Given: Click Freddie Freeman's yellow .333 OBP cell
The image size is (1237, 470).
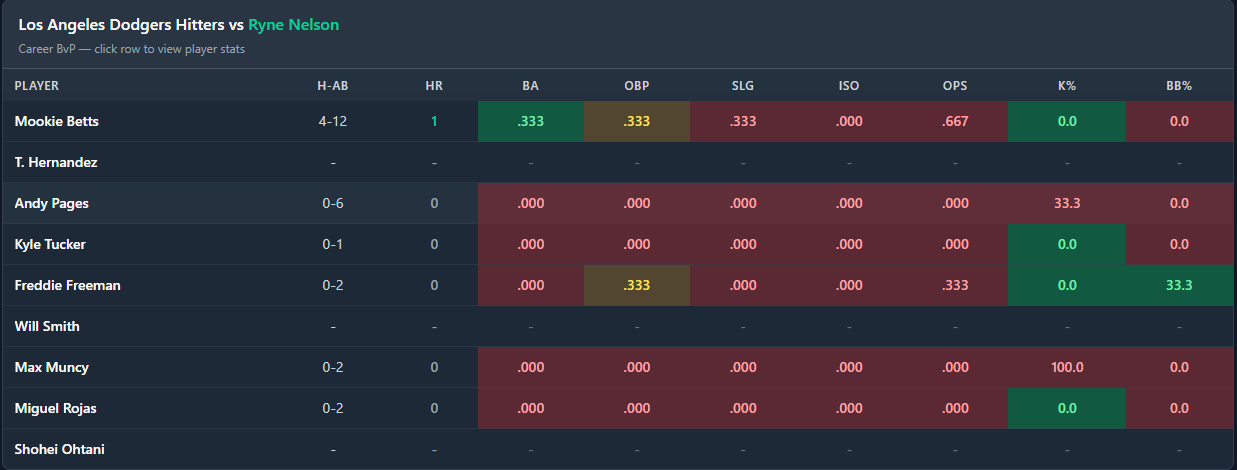Looking at the screenshot, I should click(x=637, y=285).
